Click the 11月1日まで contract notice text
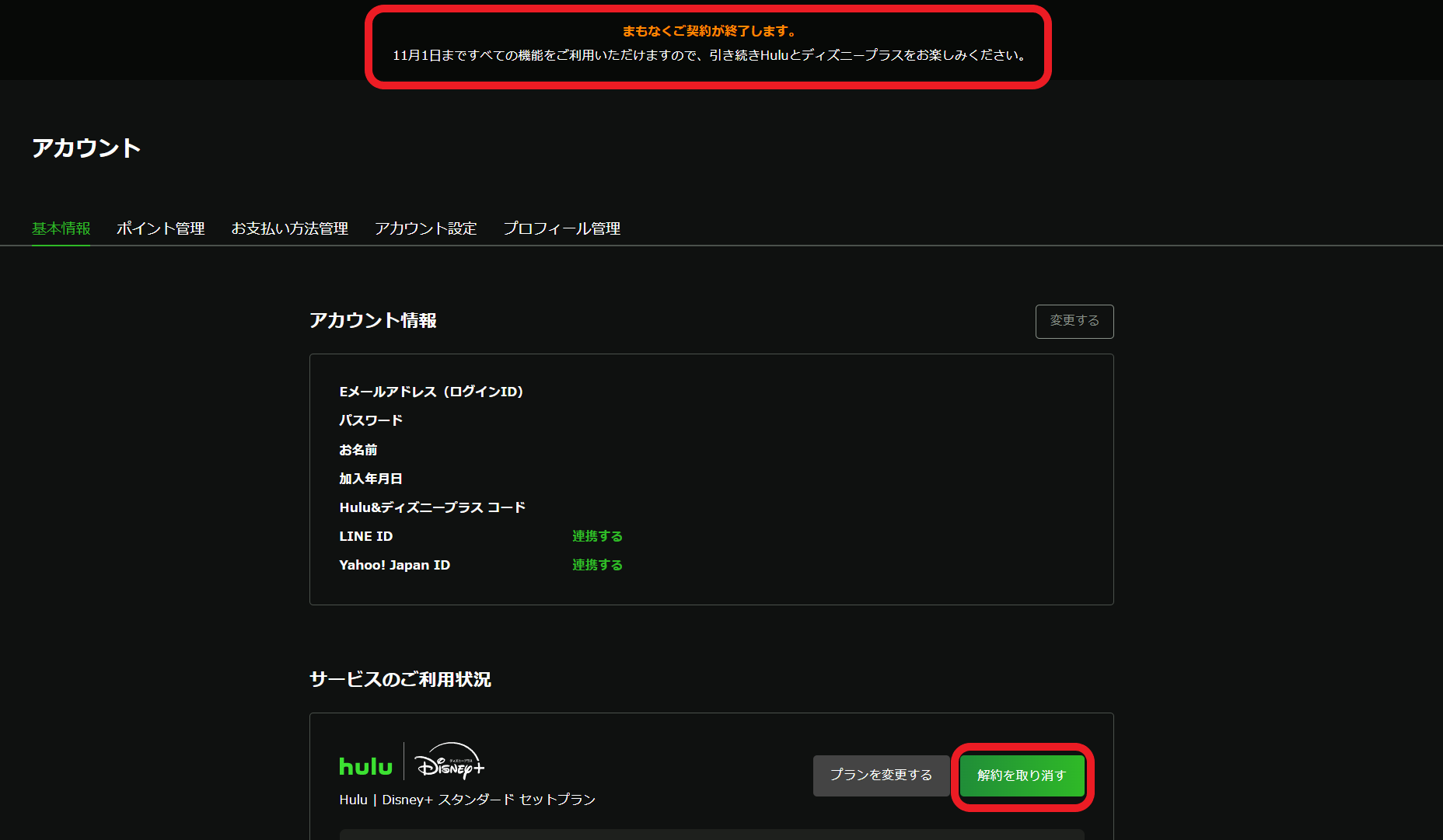1443x840 pixels. point(708,55)
